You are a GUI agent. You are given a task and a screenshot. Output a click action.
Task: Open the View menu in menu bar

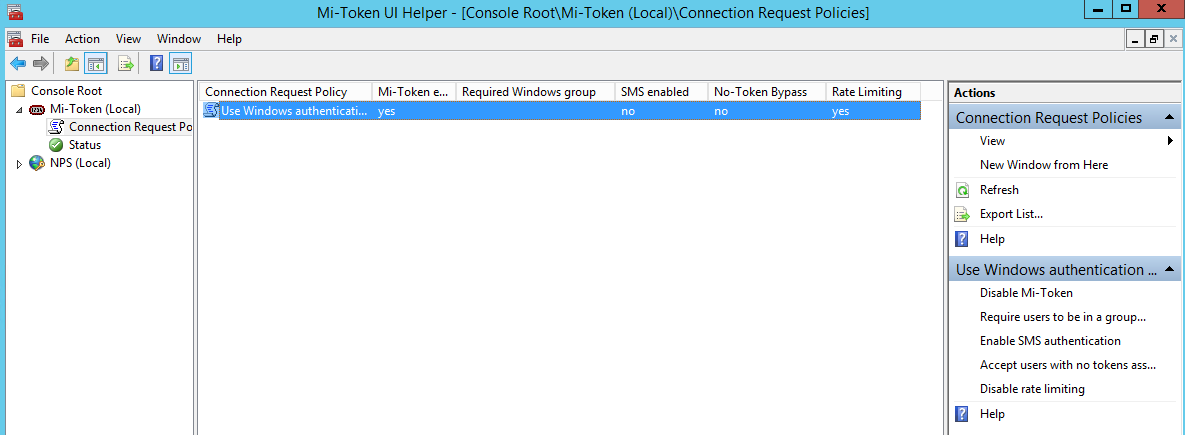128,39
